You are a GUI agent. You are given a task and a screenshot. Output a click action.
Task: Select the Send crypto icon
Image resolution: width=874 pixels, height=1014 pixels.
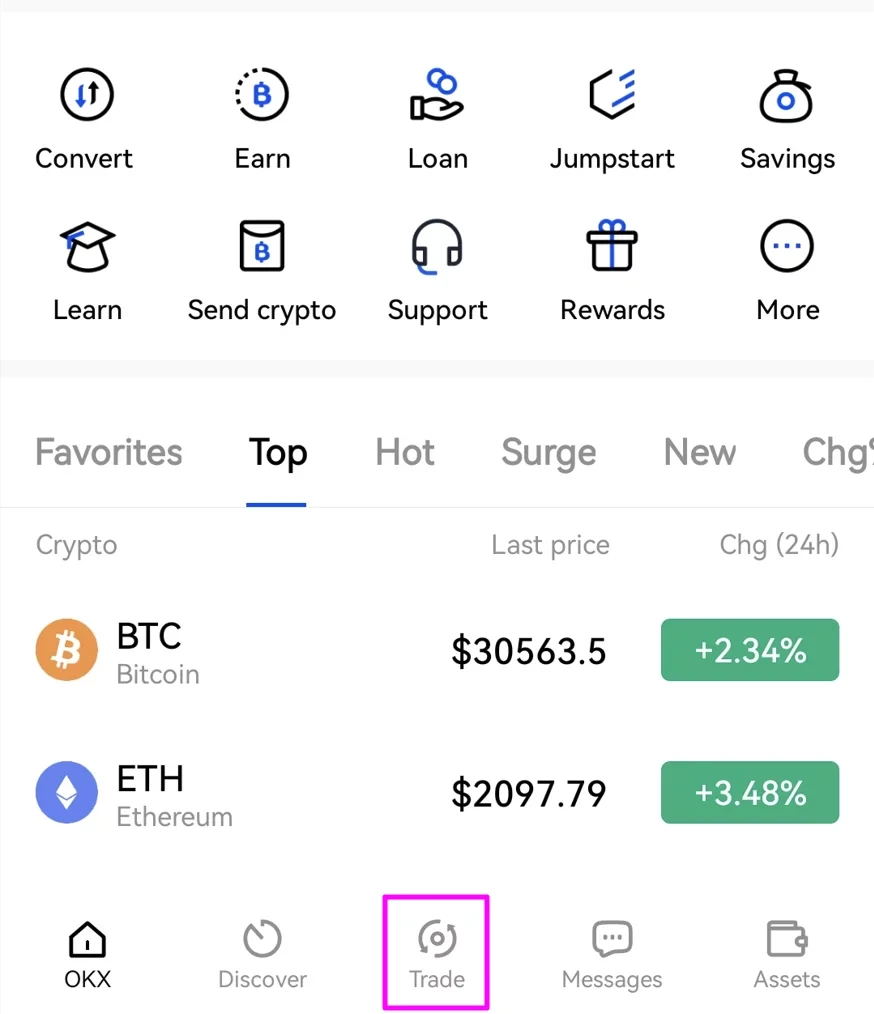[x=262, y=246]
